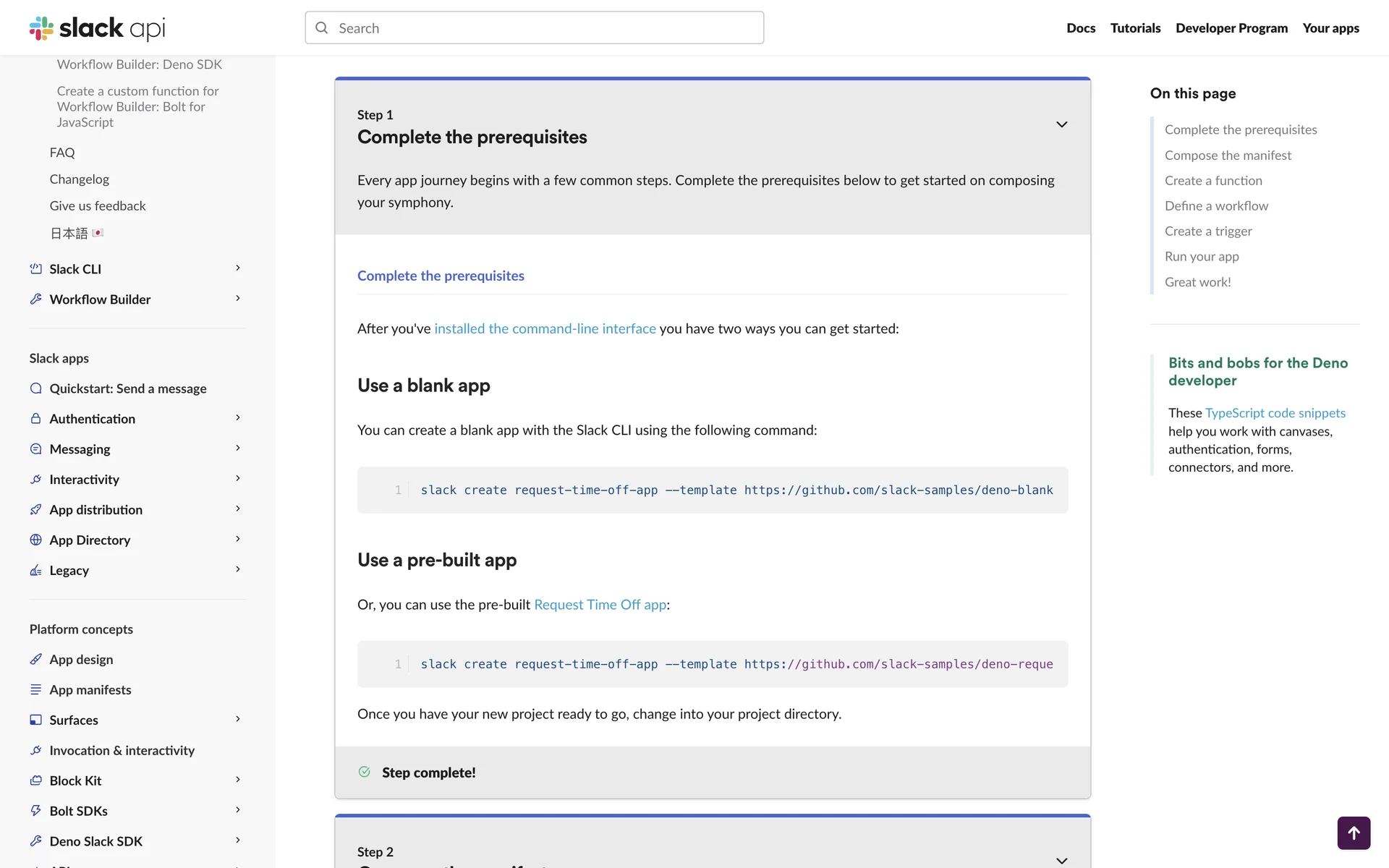Viewport: 1389px width, 868px height.
Task: Follow the installed command-line interface link
Action: (545, 328)
